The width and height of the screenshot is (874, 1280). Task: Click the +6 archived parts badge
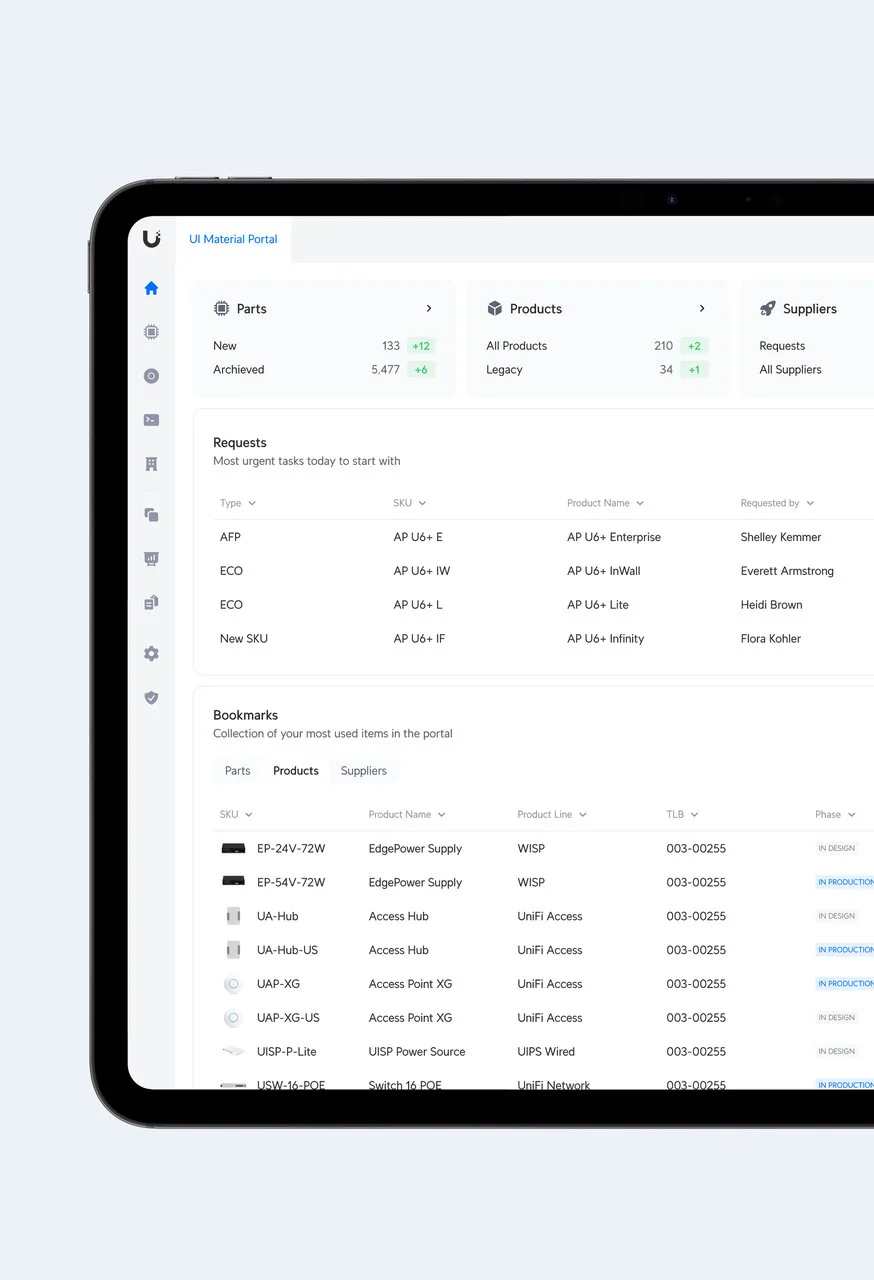point(421,370)
